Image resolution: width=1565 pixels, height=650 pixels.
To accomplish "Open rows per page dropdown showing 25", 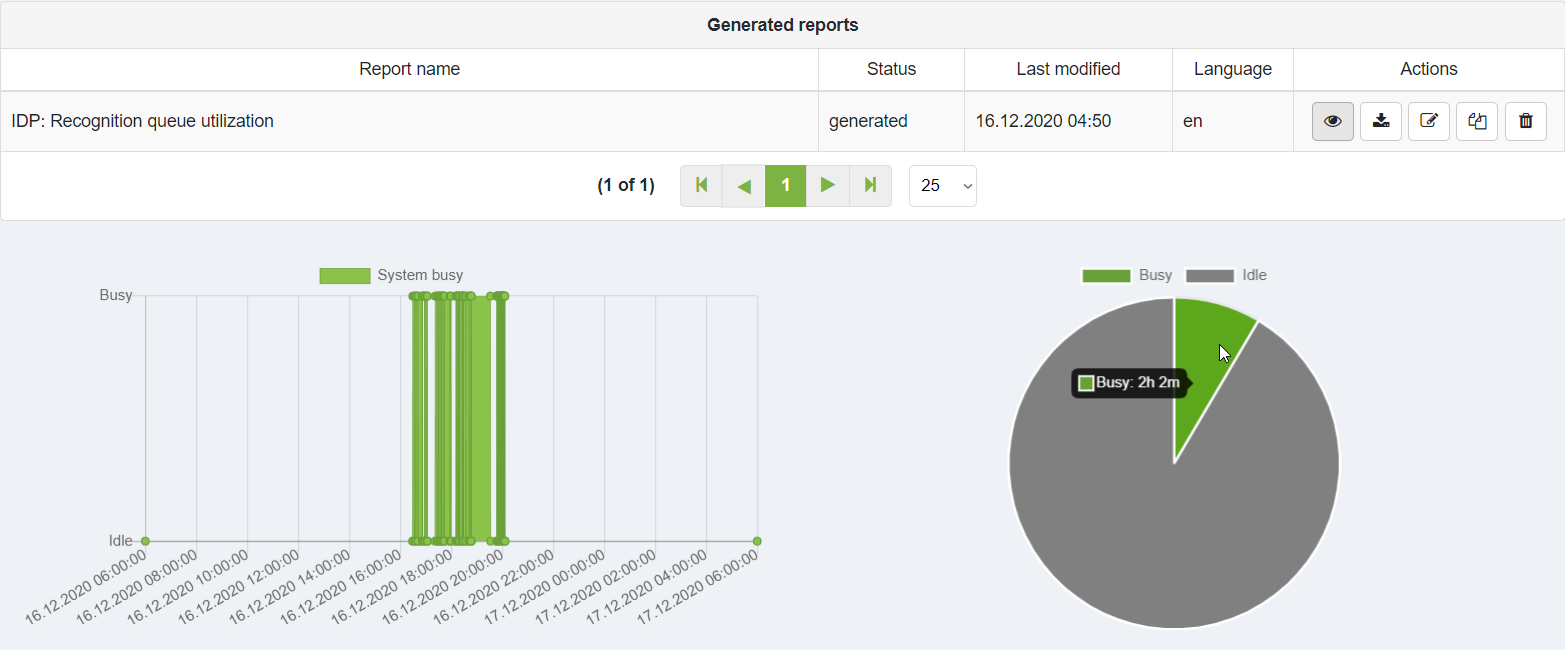I will 942,186.
